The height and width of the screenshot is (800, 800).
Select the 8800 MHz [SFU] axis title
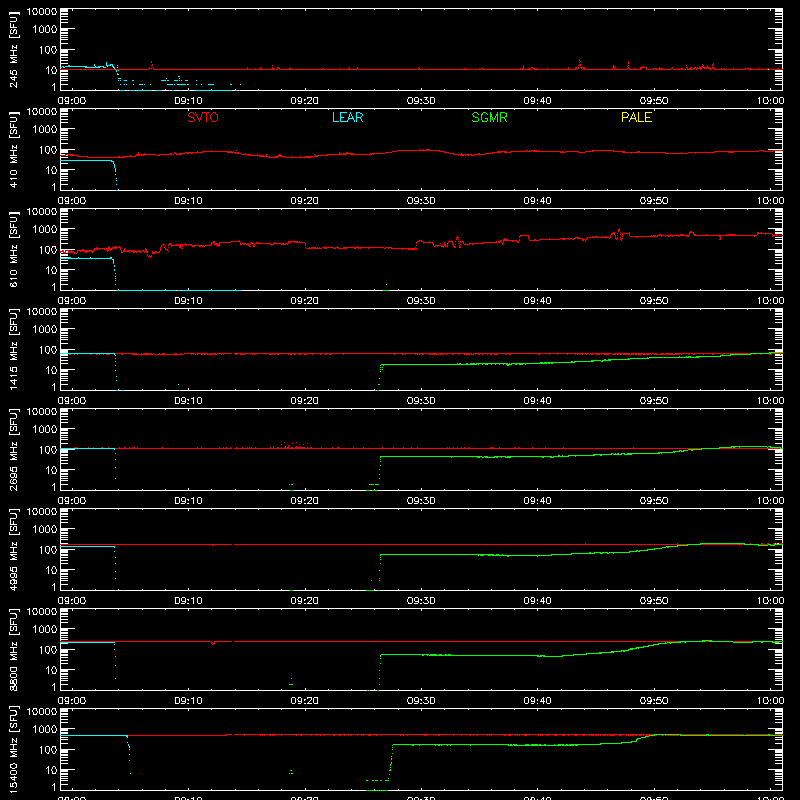(x=14, y=650)
